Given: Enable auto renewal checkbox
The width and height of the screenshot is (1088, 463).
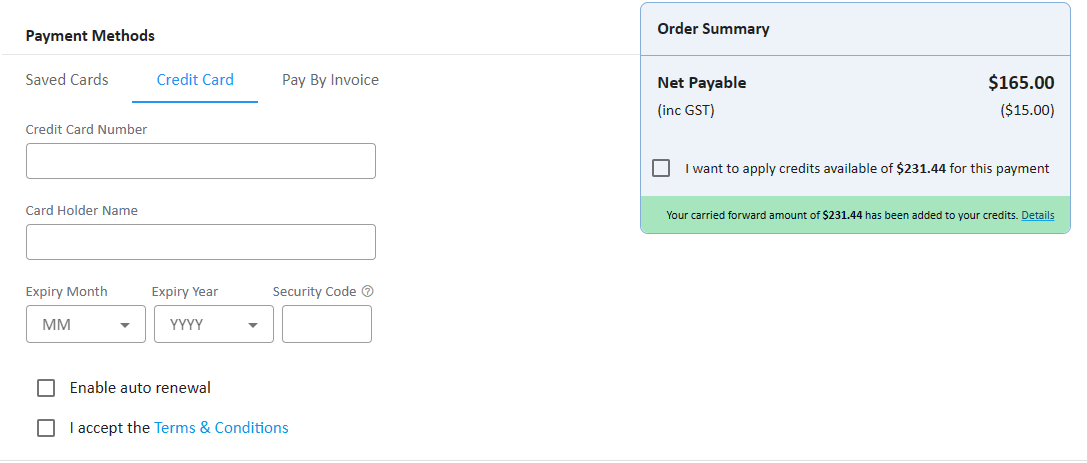Looking at the screenshot, I should point(46,388).
